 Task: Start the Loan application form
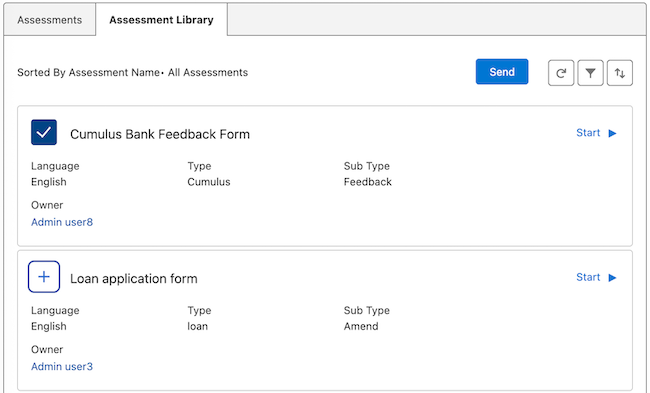[588, 277]
